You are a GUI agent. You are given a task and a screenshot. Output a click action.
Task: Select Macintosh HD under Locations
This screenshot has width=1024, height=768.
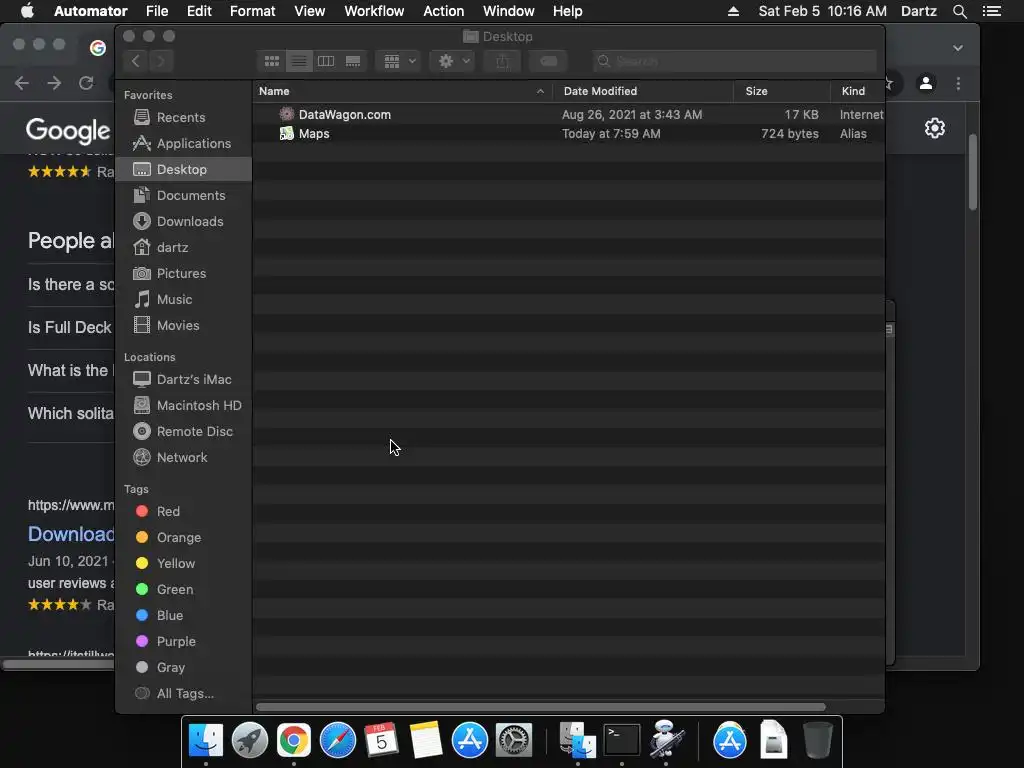tap(183, 406)
